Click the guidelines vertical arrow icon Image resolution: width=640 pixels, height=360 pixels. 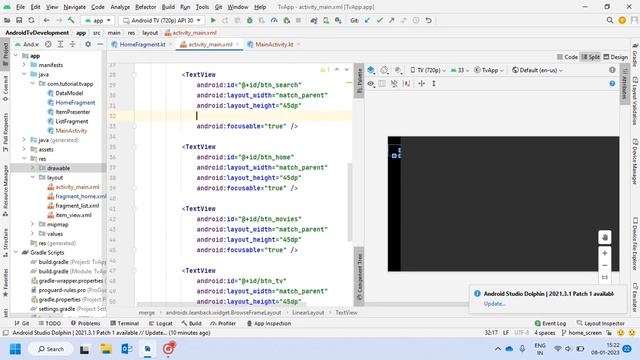tap(434, 83)
